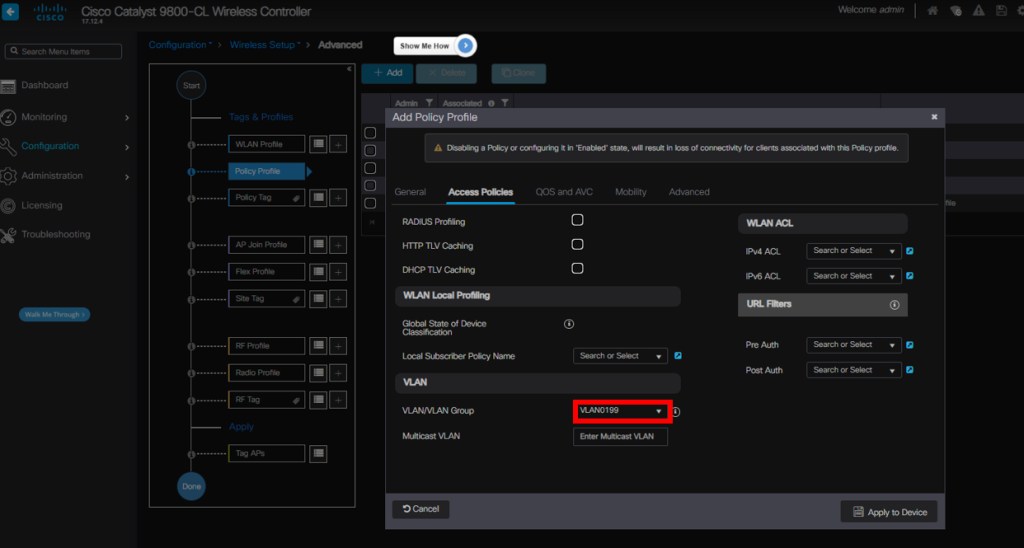The image size is (1024, 548).
Task: Enable the HTTP TLV Caching checkbox
Action: (577, 244)
